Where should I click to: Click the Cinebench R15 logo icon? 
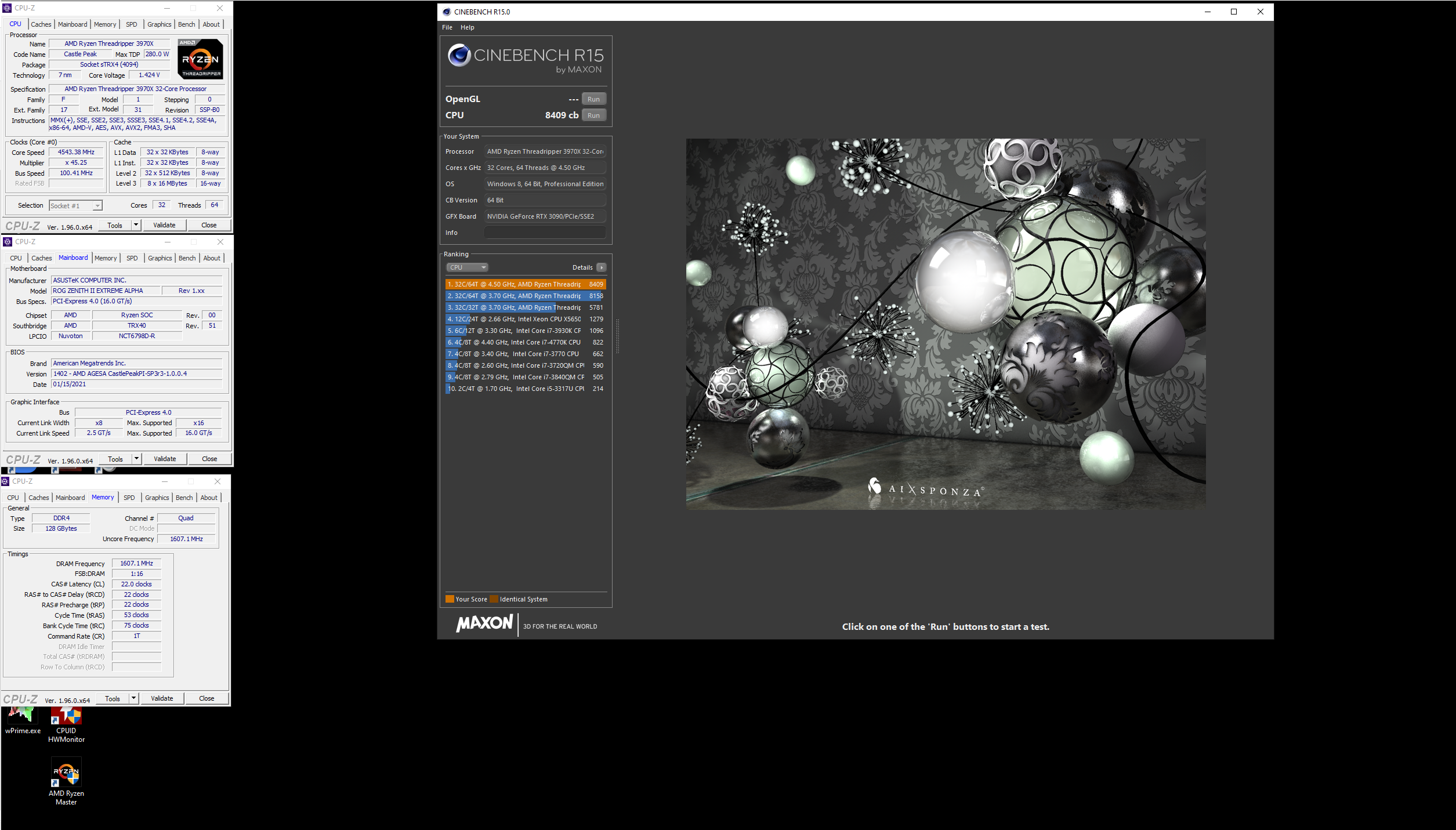(459, 55)
